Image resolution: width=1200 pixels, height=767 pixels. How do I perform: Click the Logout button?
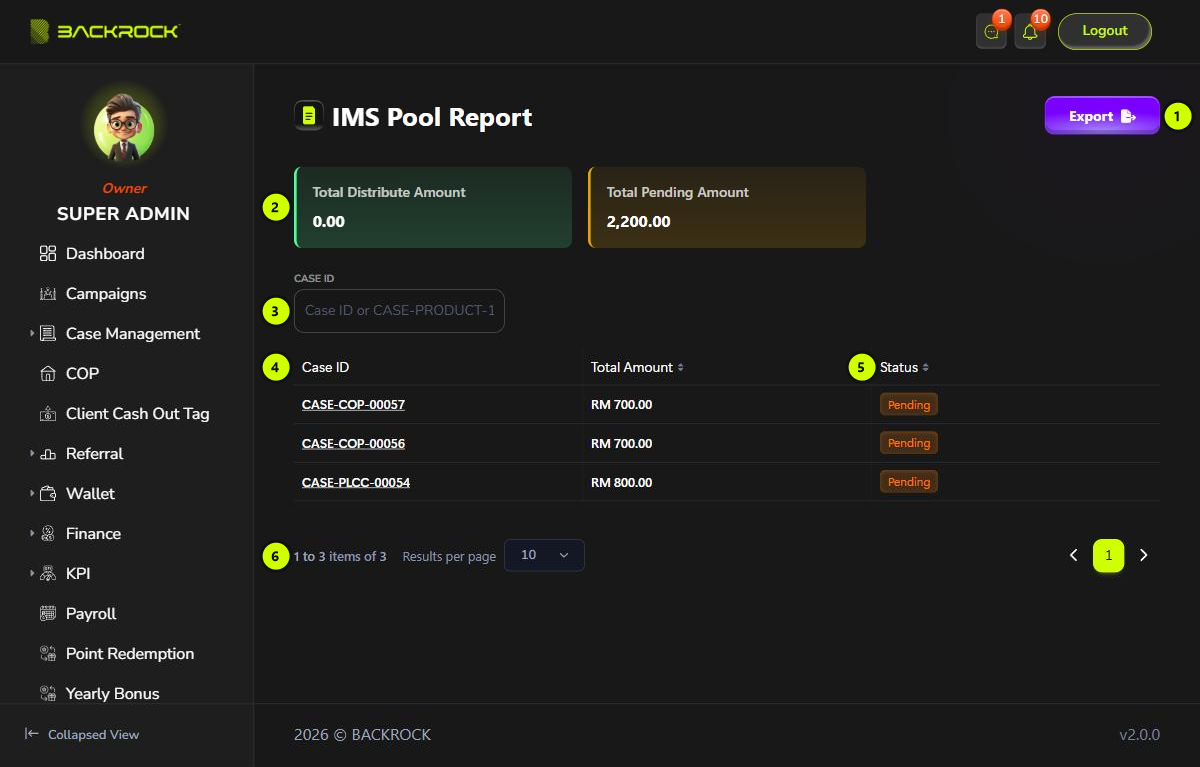(x=1105, y=31)
